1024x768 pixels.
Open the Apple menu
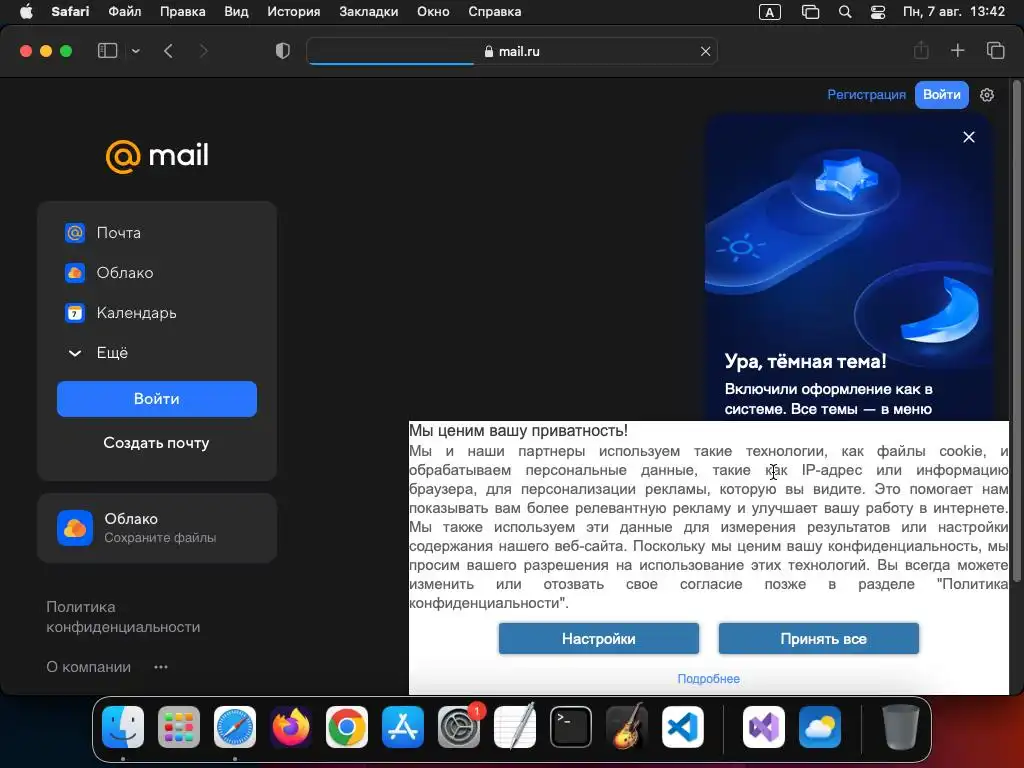(26, 12)
